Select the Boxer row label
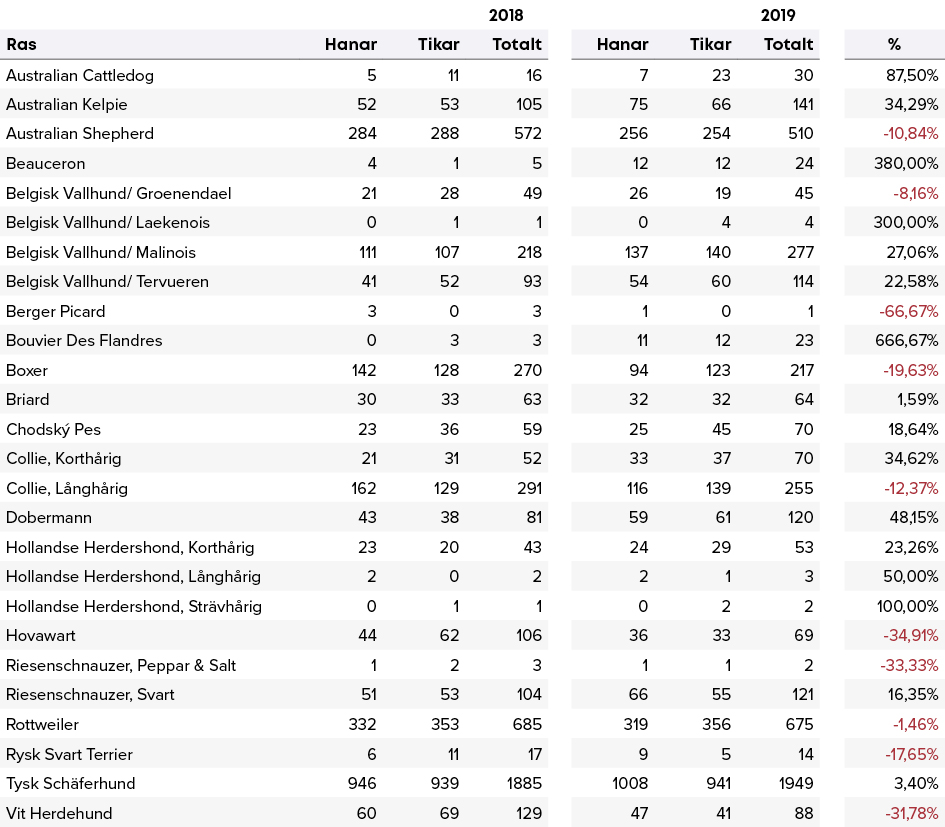Viewport: 945px width, 827px height. (27, 370)
